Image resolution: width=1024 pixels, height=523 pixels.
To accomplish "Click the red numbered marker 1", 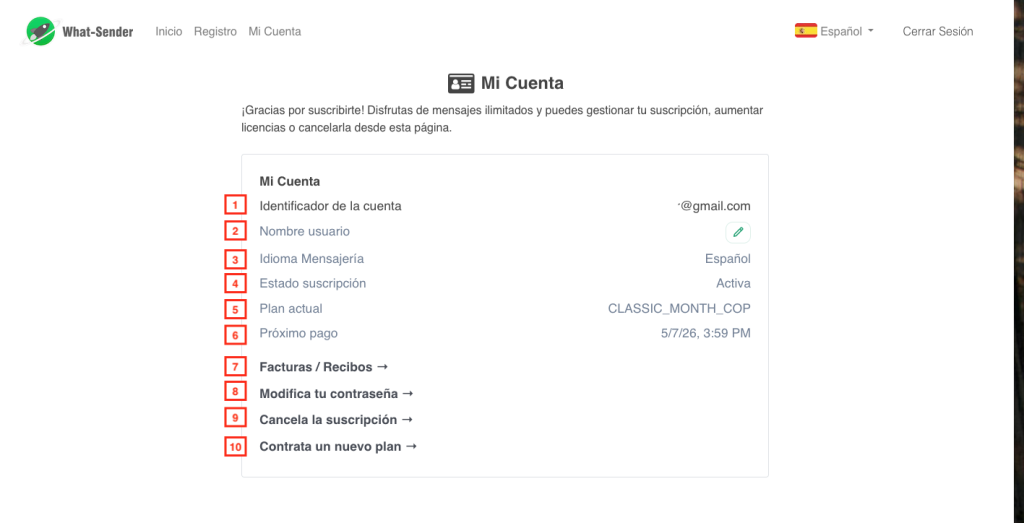I will [x=234, y=205].
